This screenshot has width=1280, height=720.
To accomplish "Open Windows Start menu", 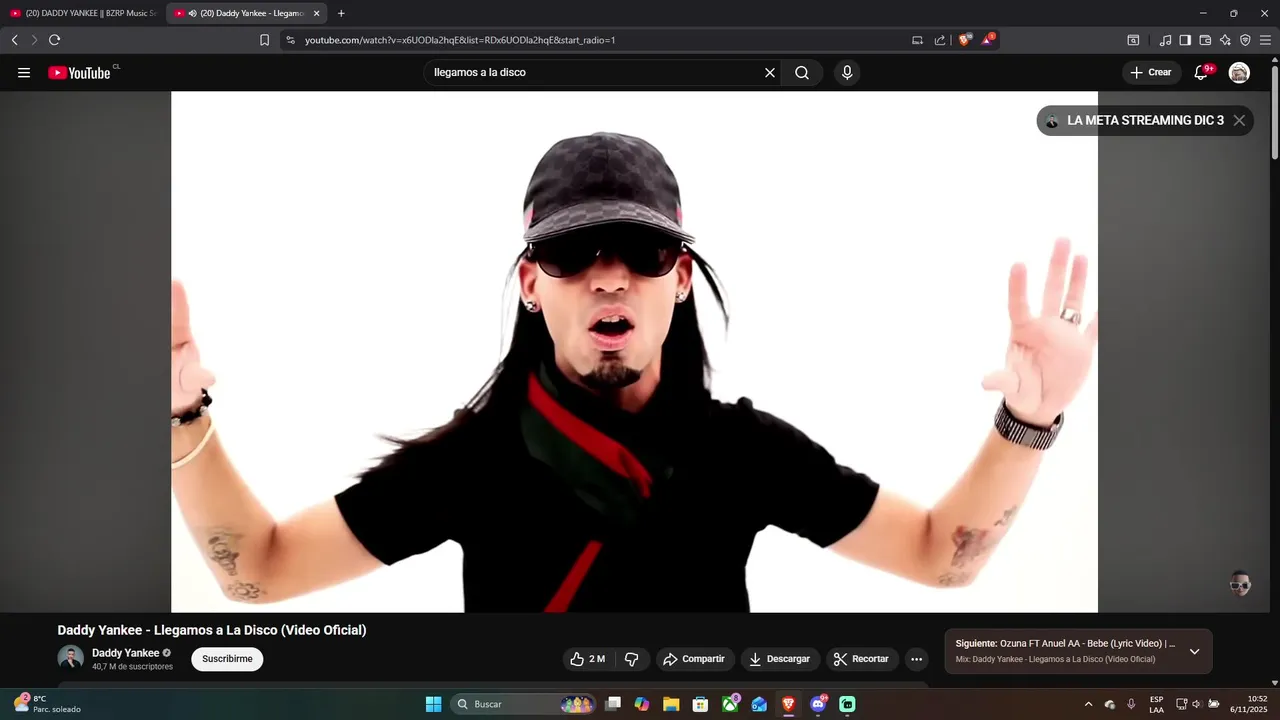I will tap(433, 704).
